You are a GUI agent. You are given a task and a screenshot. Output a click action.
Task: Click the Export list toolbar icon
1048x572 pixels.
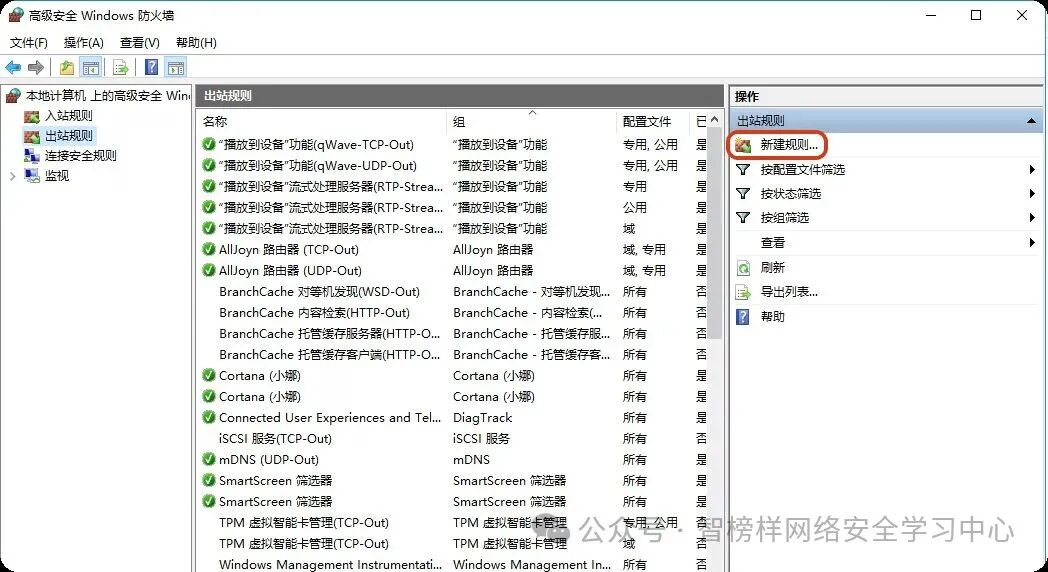(x=121, y=67)
